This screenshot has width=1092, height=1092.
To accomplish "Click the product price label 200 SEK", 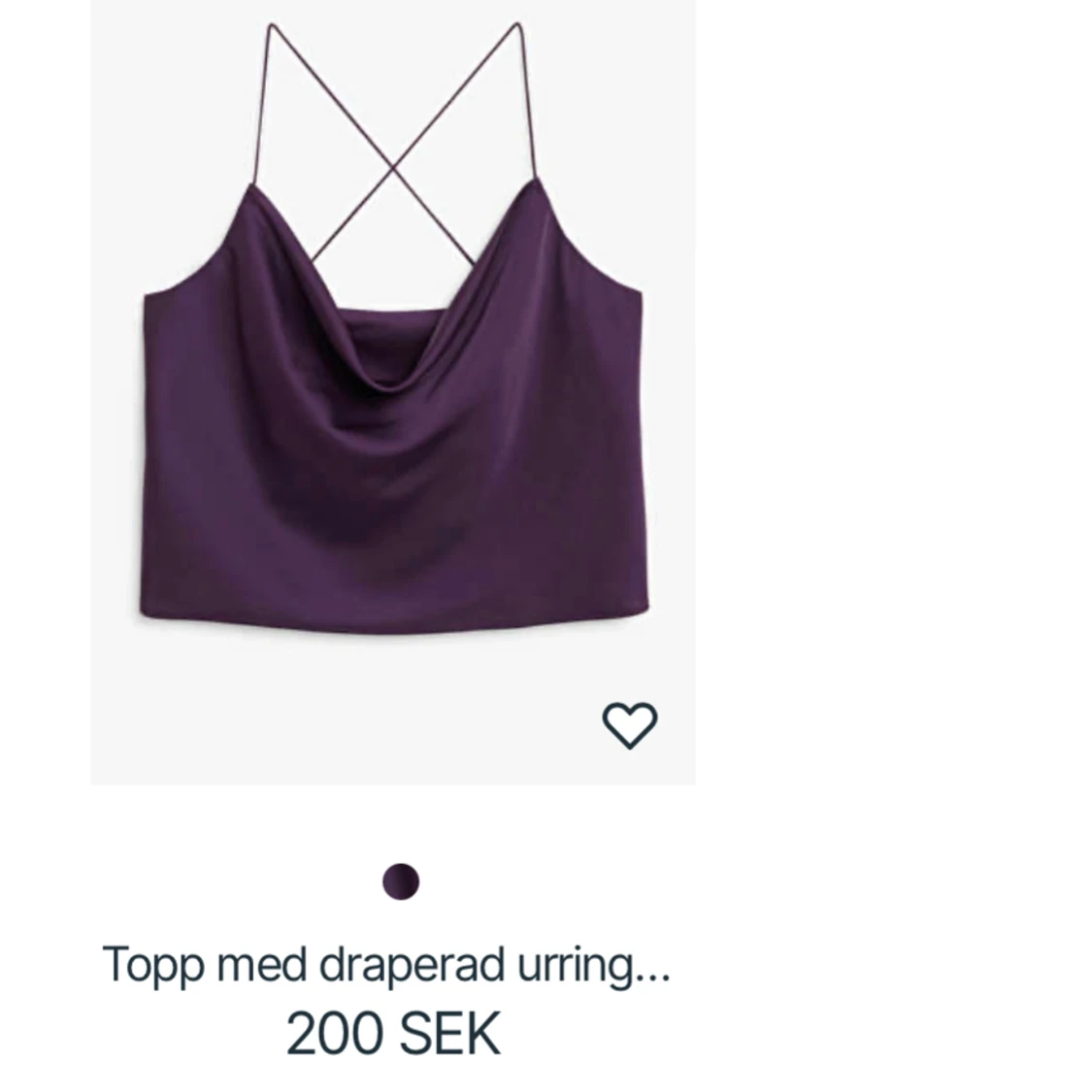I will [393, 1034].
